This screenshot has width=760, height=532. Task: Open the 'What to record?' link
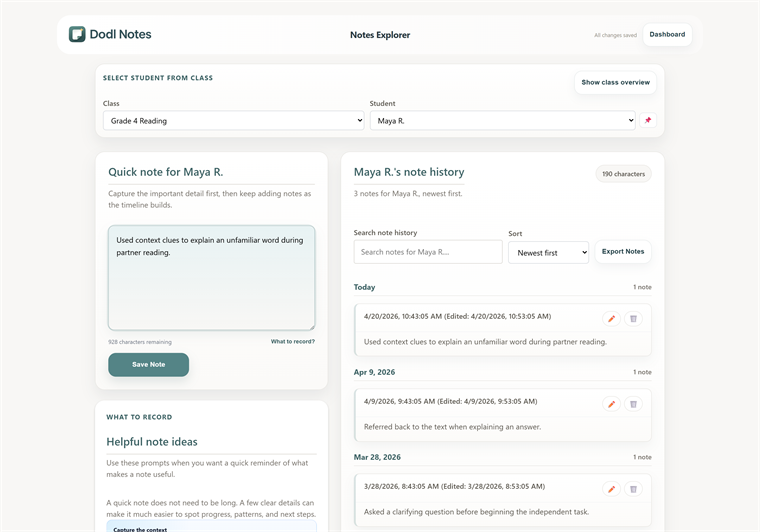click(293, 342)
